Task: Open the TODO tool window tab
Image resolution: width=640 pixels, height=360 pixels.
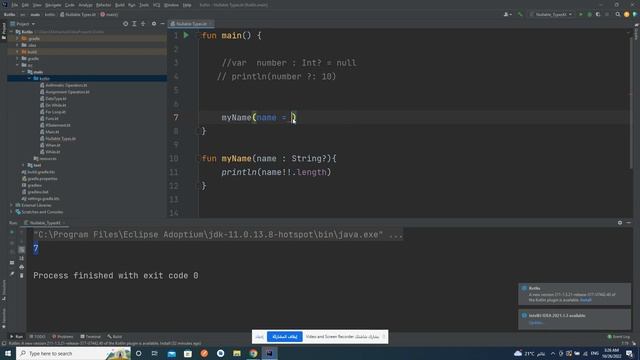Action: 38,337
